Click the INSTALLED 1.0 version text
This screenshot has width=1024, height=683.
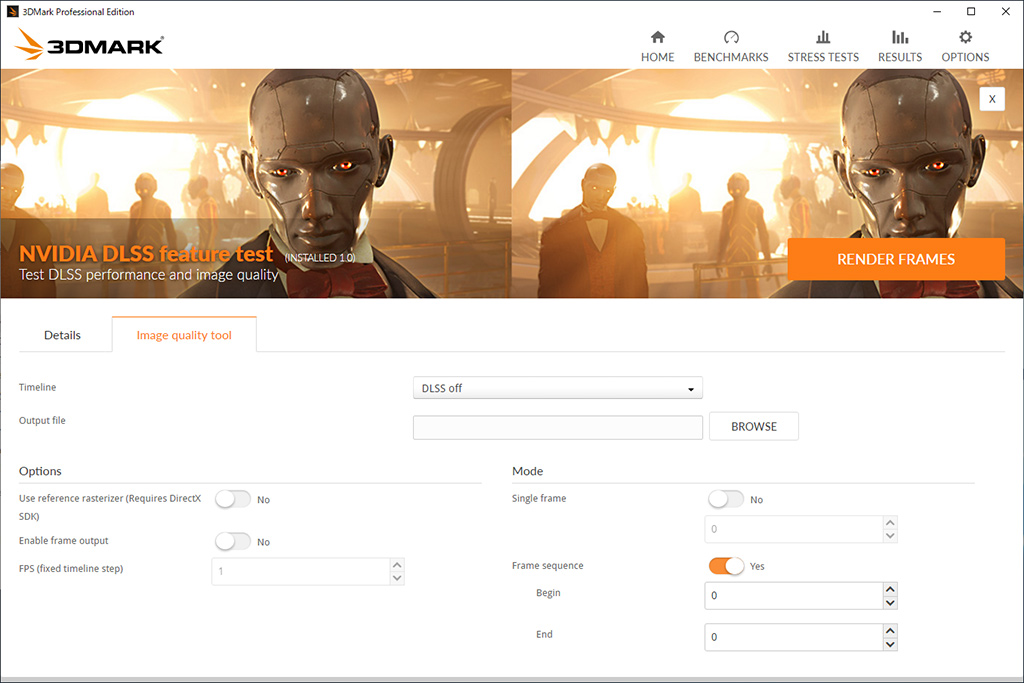pyautogui.click(x=320, y=258)
